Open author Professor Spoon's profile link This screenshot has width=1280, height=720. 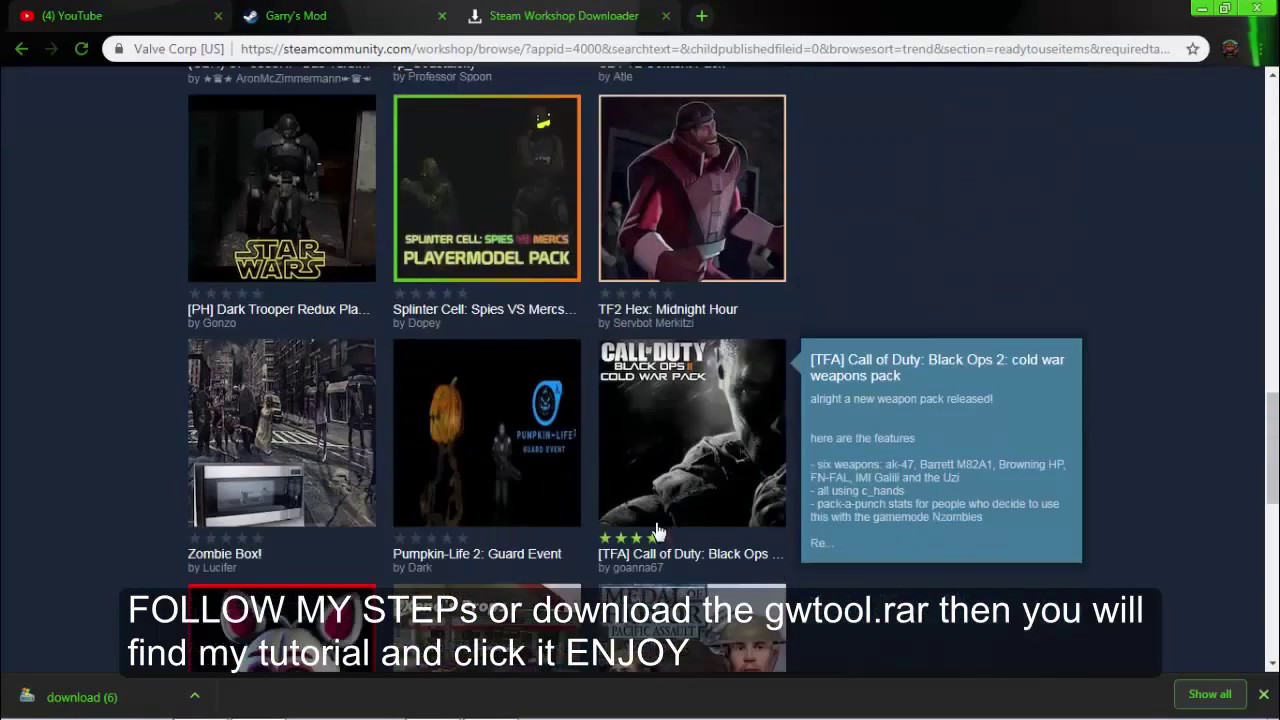[449, 76]
